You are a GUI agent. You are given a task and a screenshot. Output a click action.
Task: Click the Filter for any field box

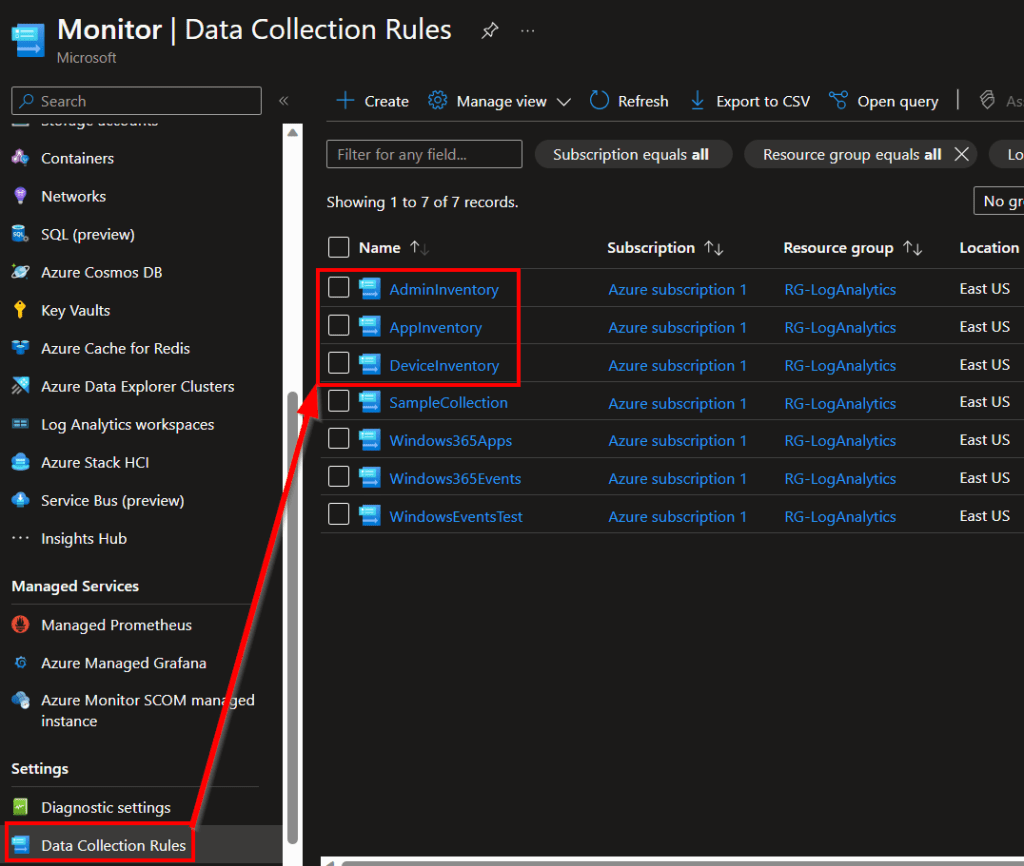[x=424, y=154]
